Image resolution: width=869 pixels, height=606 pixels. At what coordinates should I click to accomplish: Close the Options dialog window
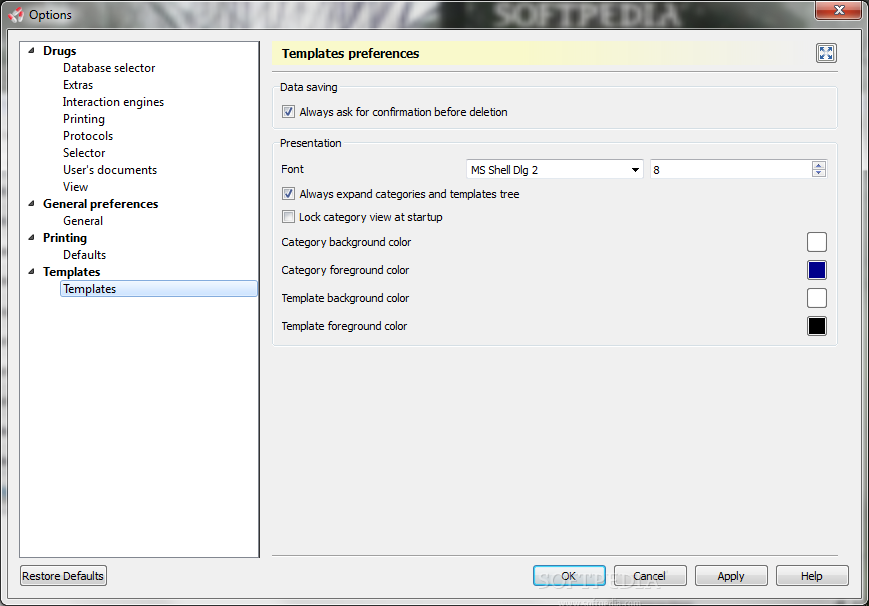point(839,10)
